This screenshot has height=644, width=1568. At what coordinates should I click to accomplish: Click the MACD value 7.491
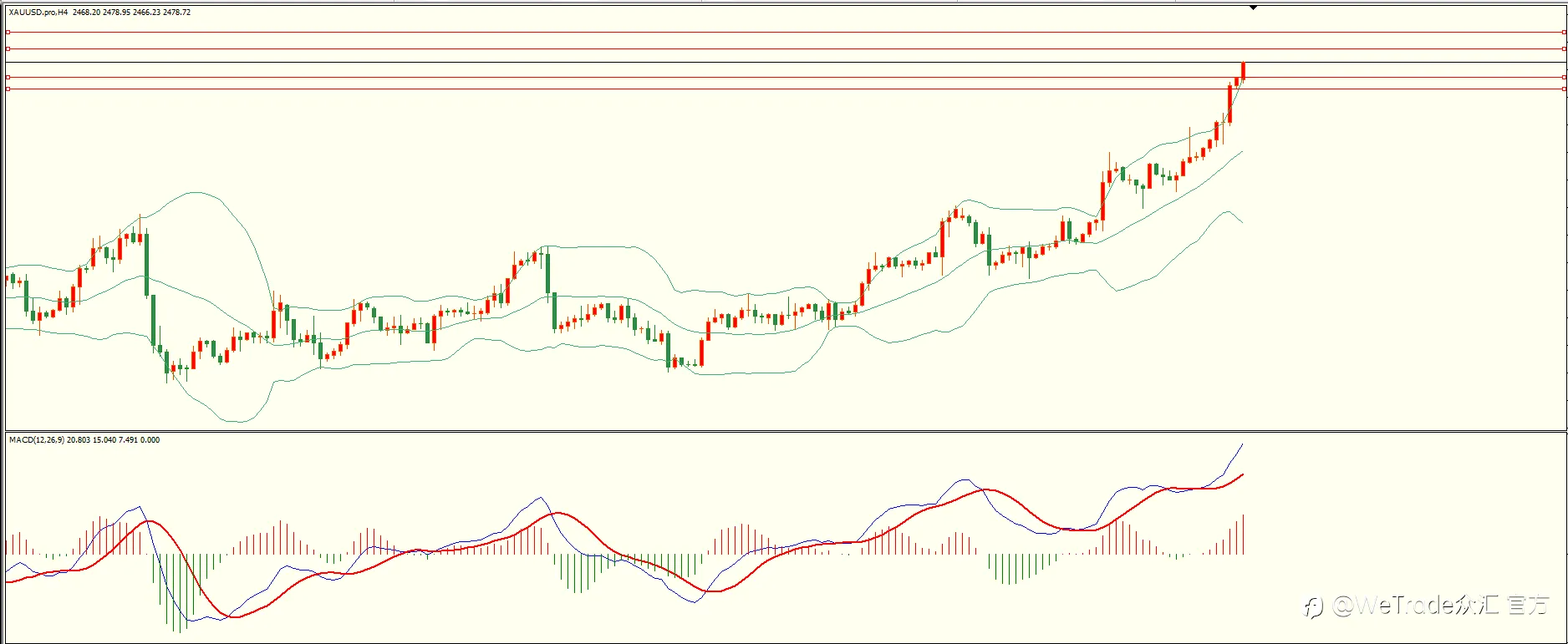coord(129,439)
